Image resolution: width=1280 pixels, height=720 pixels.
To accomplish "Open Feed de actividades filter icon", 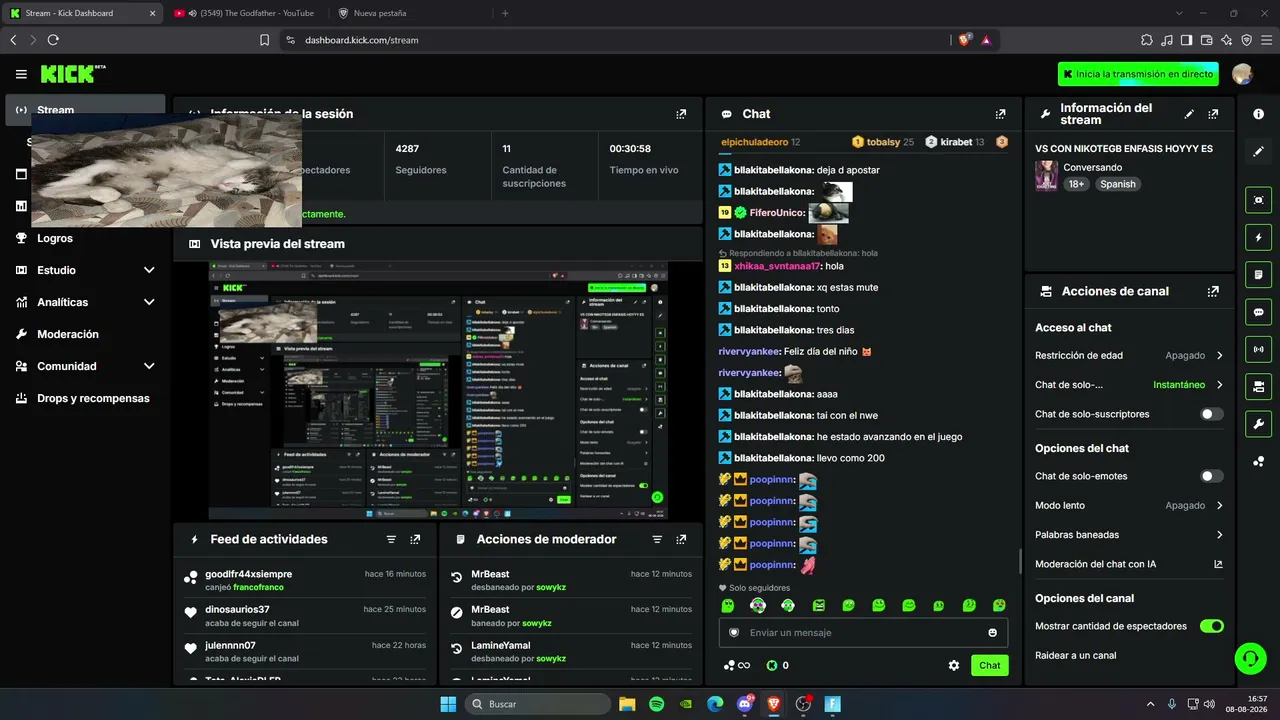I will click(x=391, y=539).
